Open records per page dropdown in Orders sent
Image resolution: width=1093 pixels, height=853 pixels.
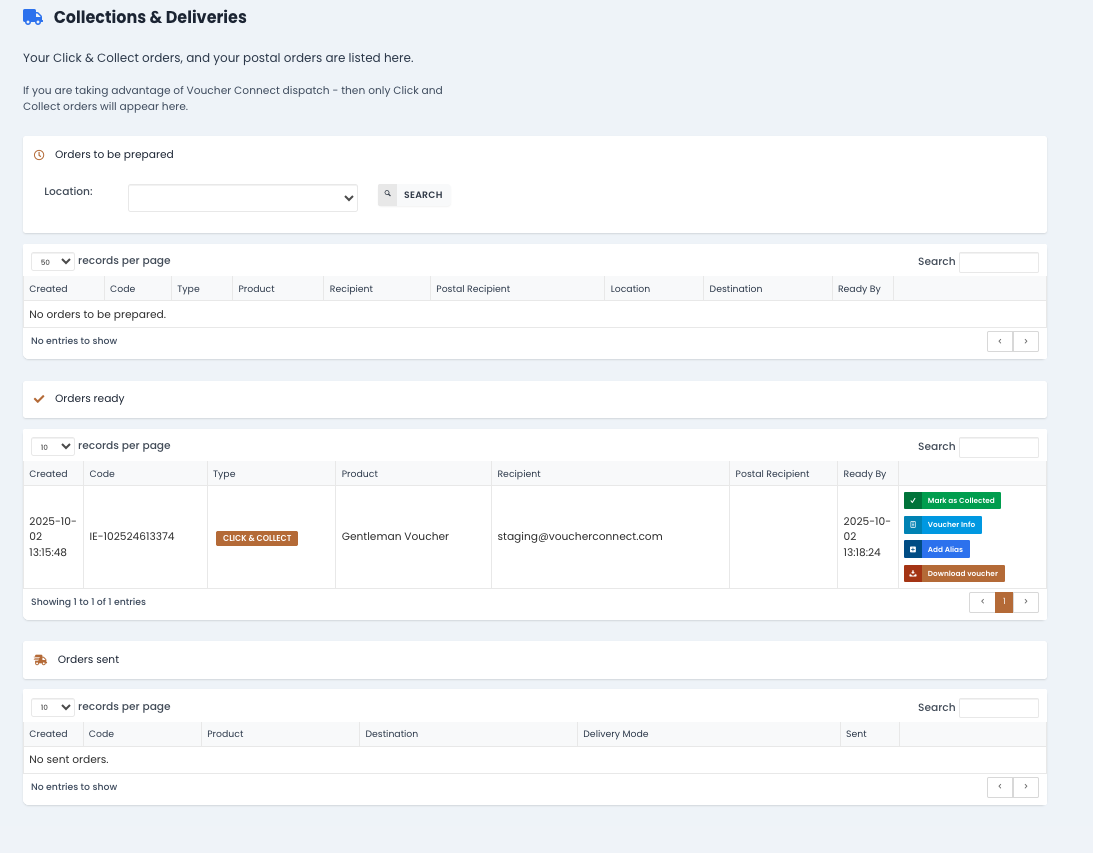53,707
